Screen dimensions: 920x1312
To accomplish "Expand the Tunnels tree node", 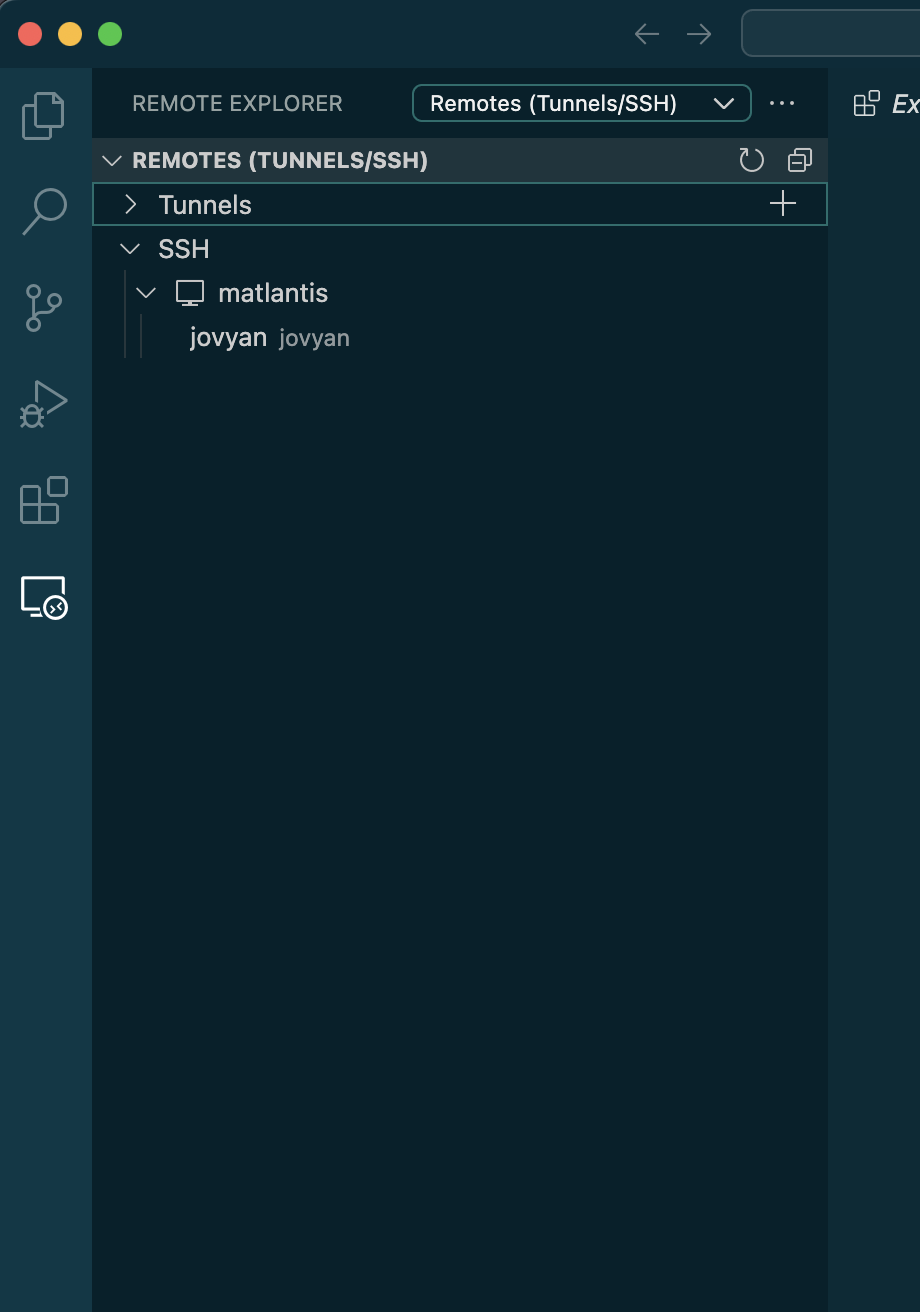I will [130, 205].
